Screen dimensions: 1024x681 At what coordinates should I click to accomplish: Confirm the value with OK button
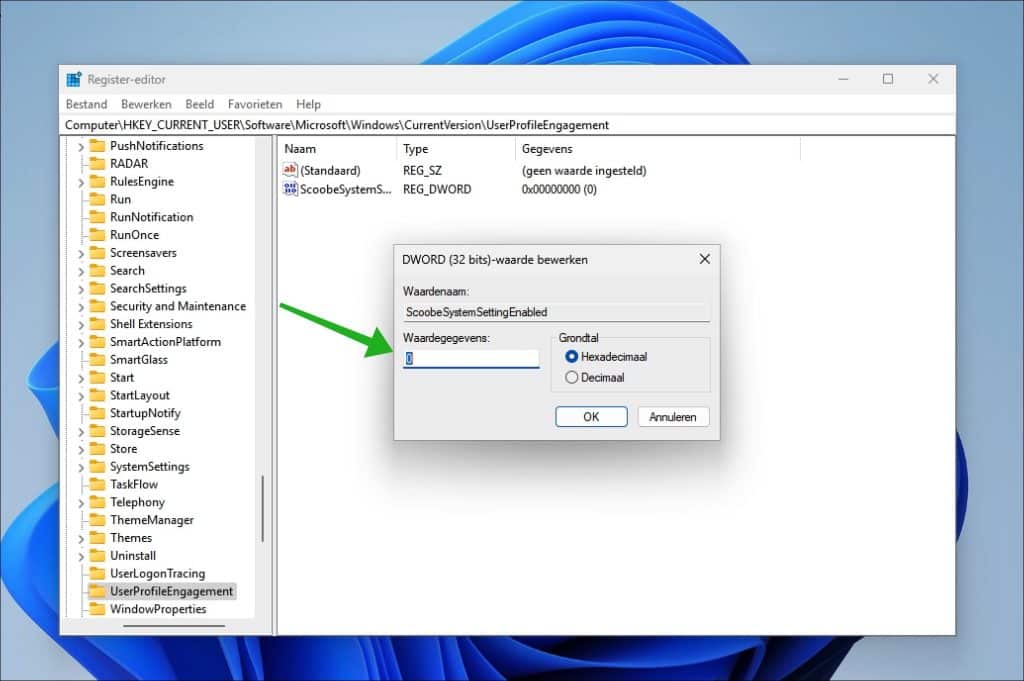(591, 417)
